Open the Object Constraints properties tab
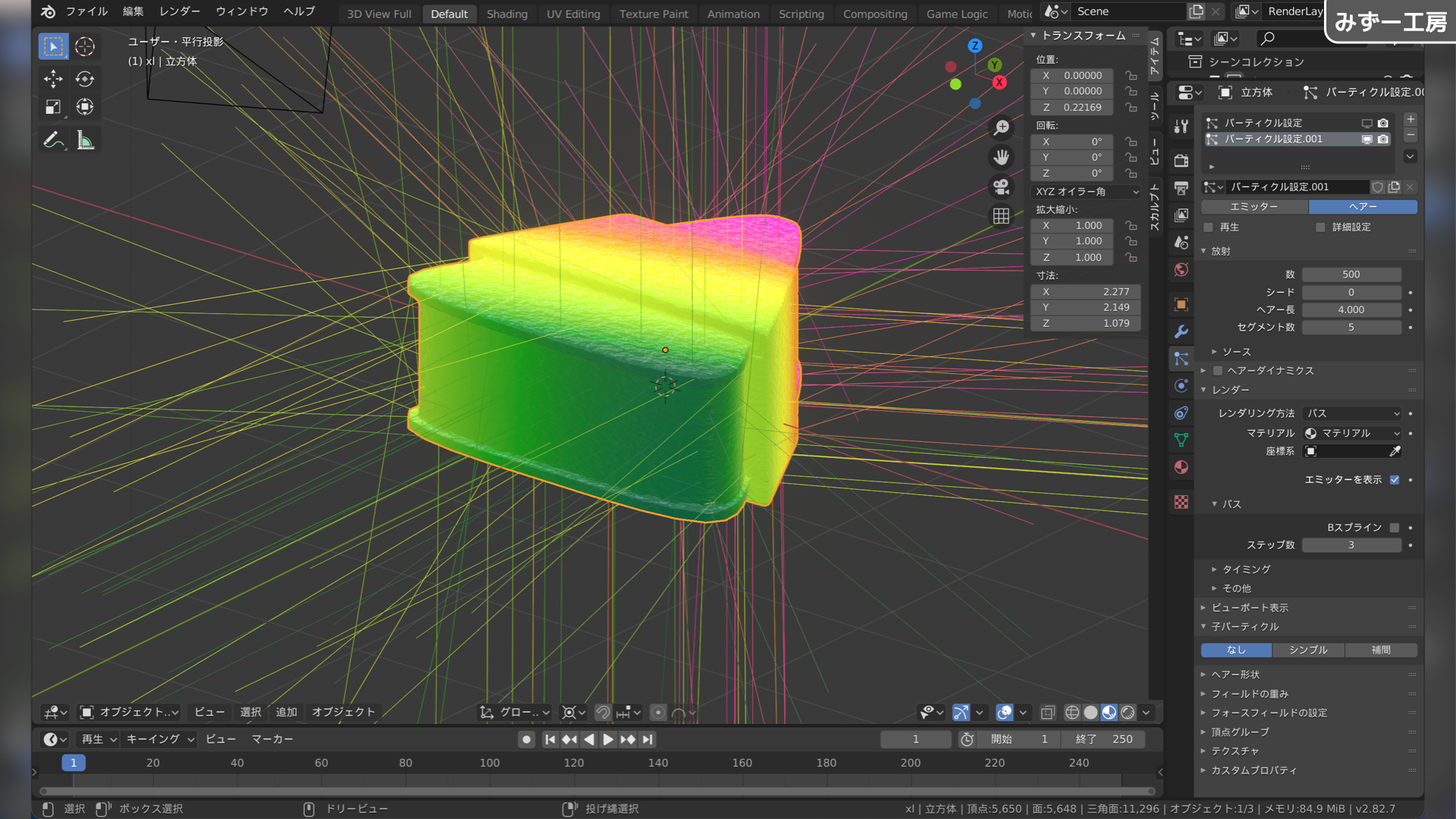Screen dimensions: 1456x819 [x=1181, y=413]
